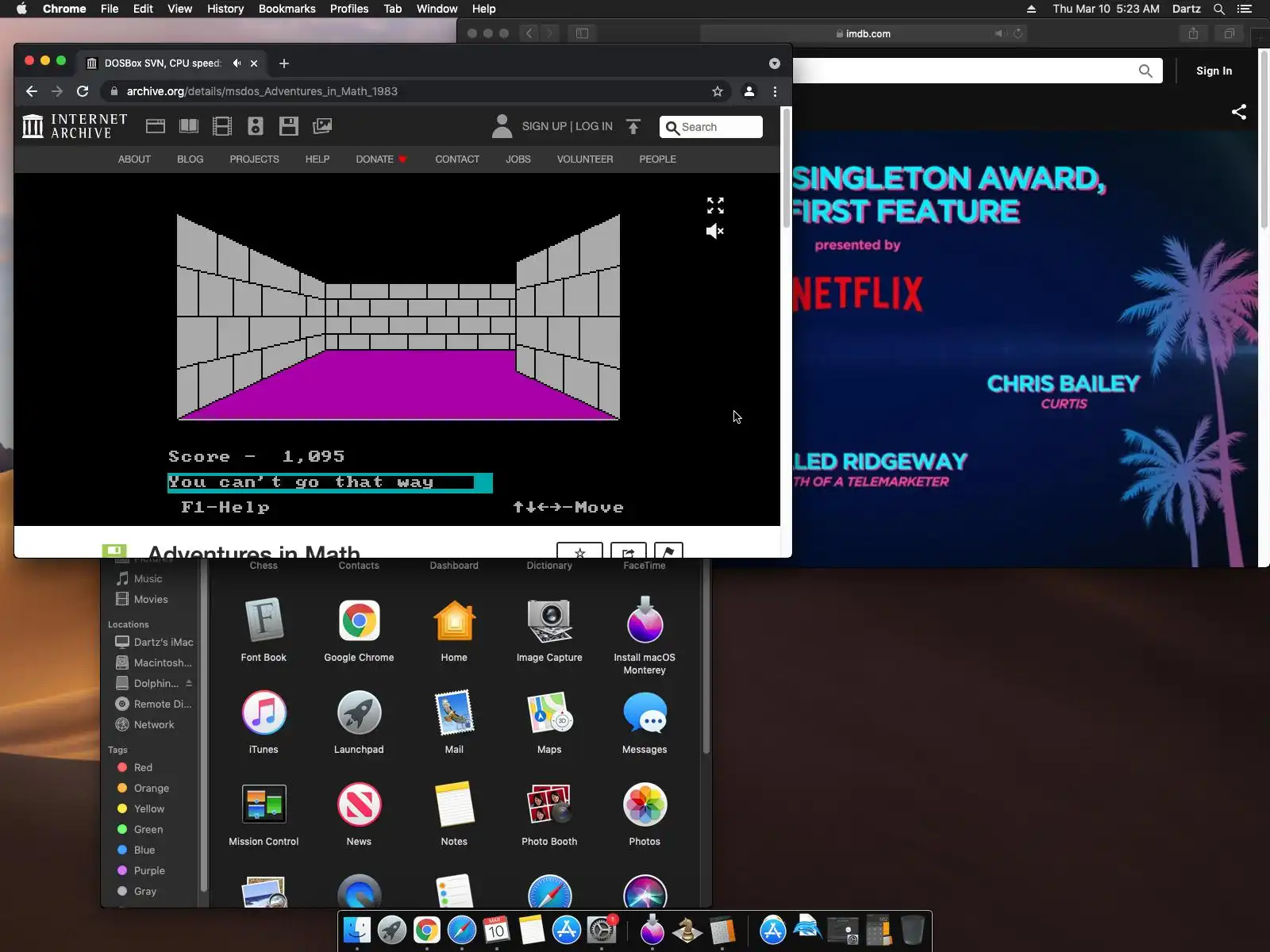Open Finder from the Dock

[357, 930]
